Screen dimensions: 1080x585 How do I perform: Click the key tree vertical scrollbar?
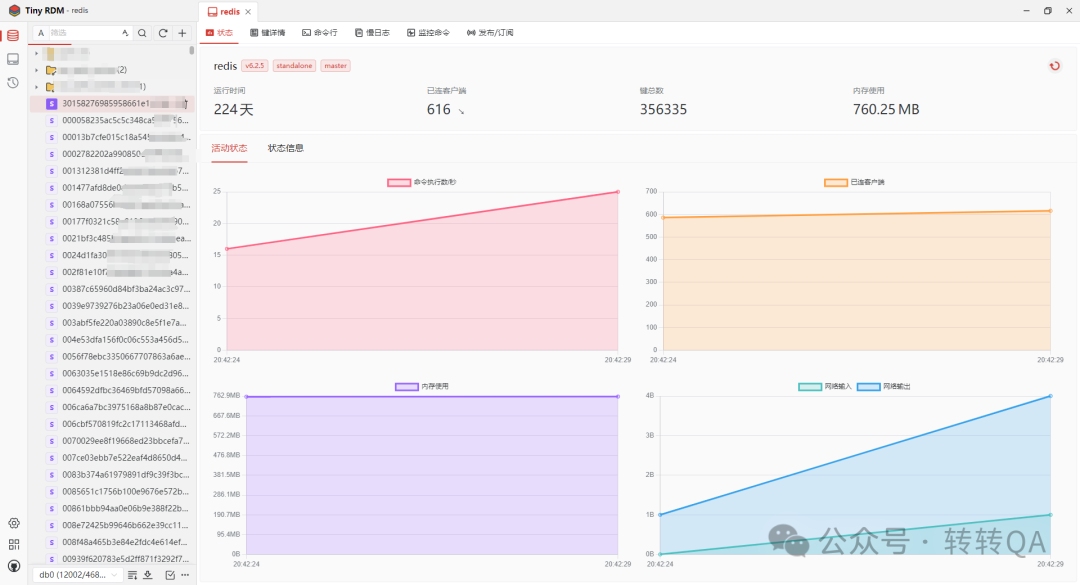[191, 50]
